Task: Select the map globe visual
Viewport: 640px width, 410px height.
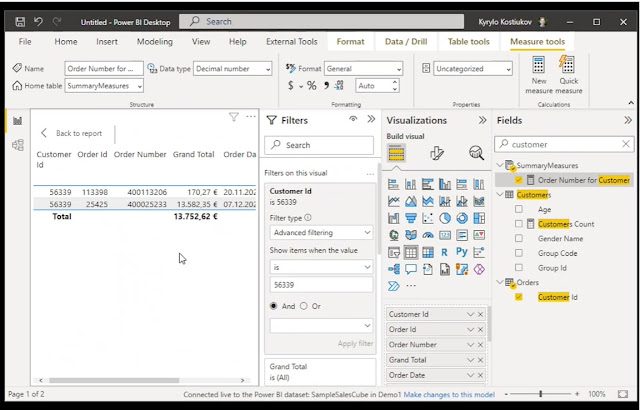Action: click(394, 235)
